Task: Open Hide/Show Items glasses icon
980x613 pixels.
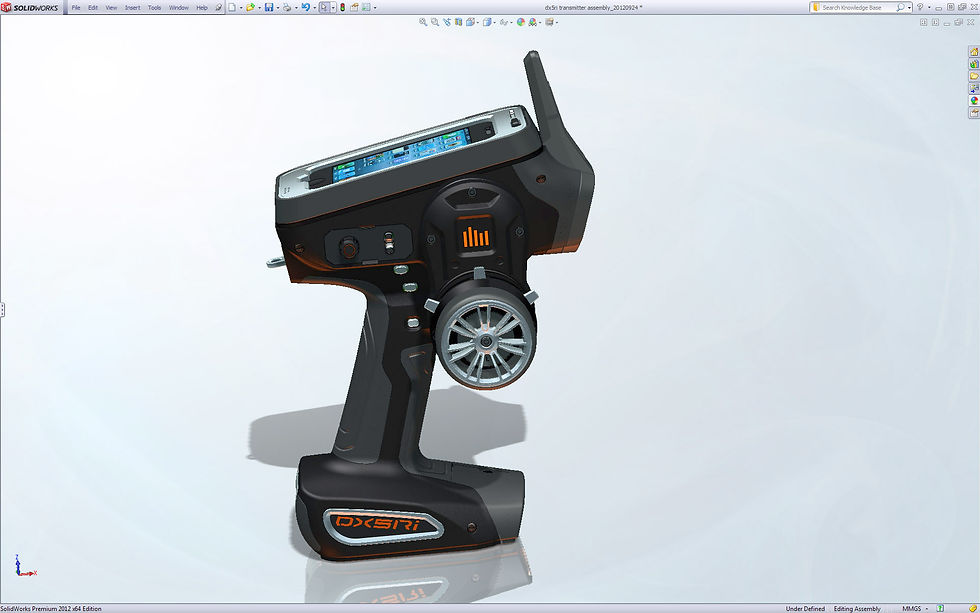Action: click(x=503, y=22)
